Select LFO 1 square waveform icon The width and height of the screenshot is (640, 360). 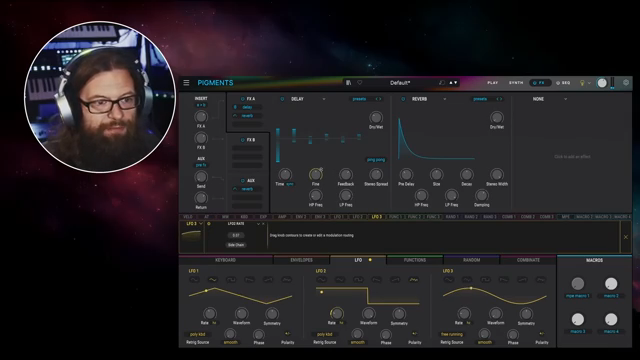pyautogui.click(x=231, y=280)
